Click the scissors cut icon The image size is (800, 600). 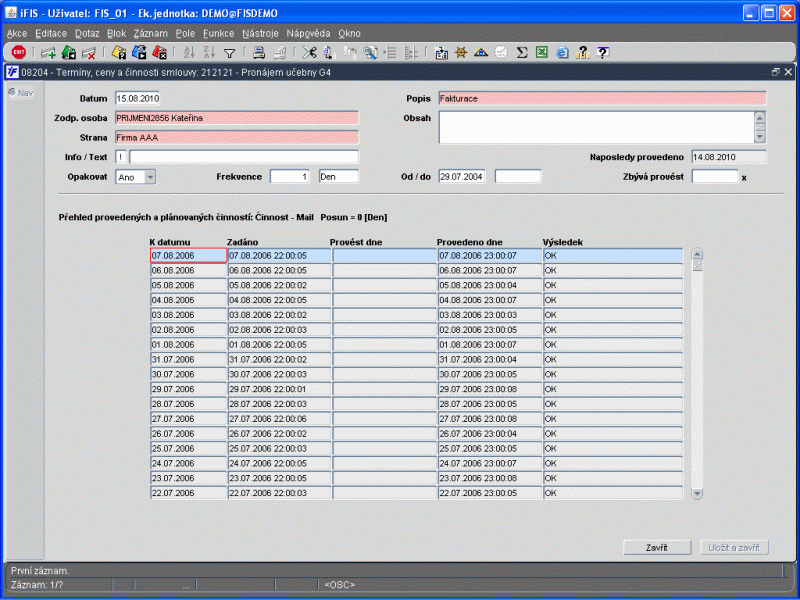click(309, 52)
